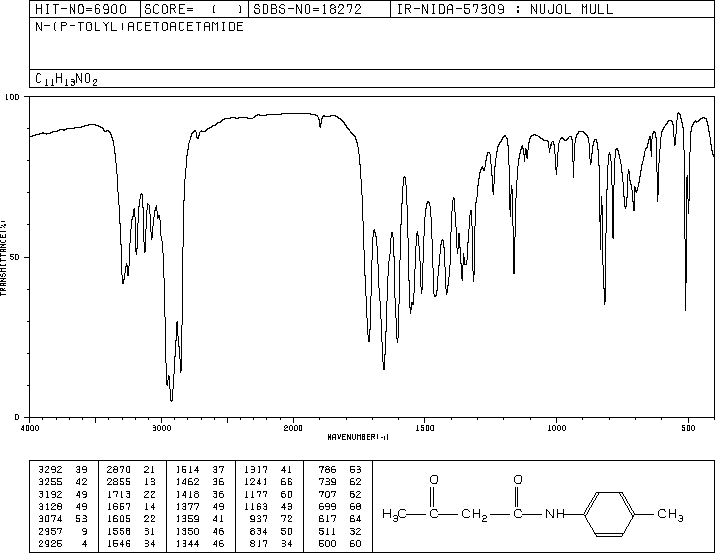715x553 pixels.
Task: Click the 500 tick label under the spectrum axis
Action: 688,428
